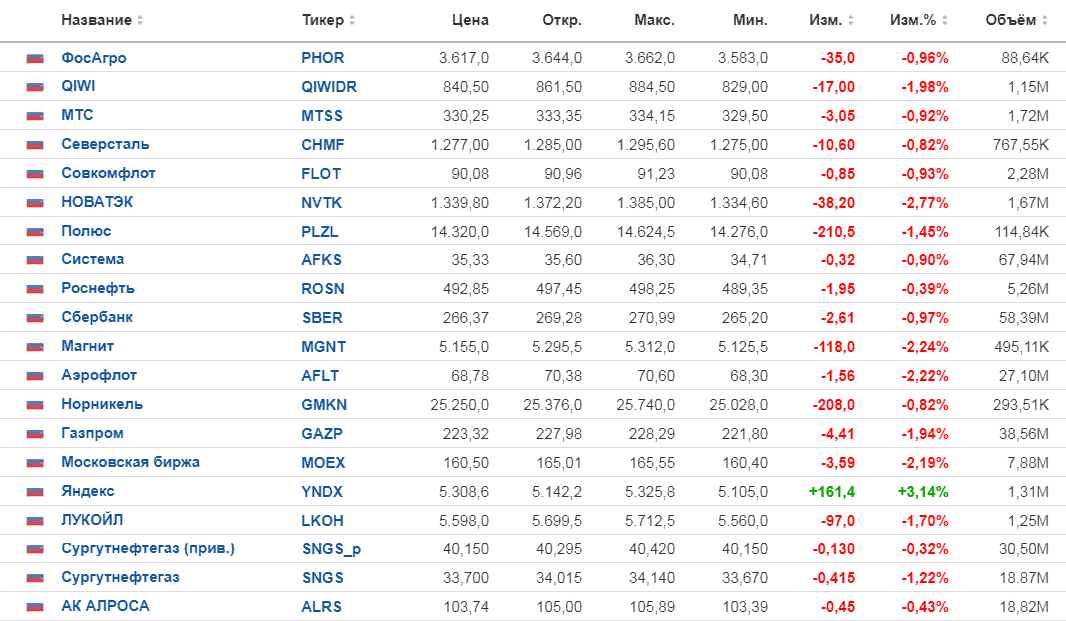This screenshot has height=621, width=1066.
Task: Click the flag icon beside Яндекс
Action: (35, 491)
